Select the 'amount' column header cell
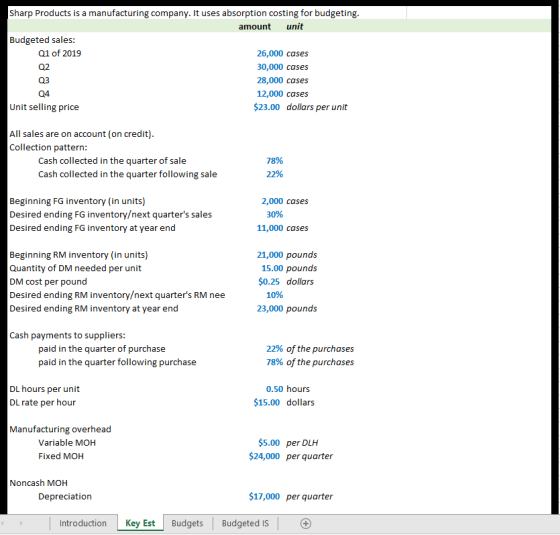 coord(254,26)
